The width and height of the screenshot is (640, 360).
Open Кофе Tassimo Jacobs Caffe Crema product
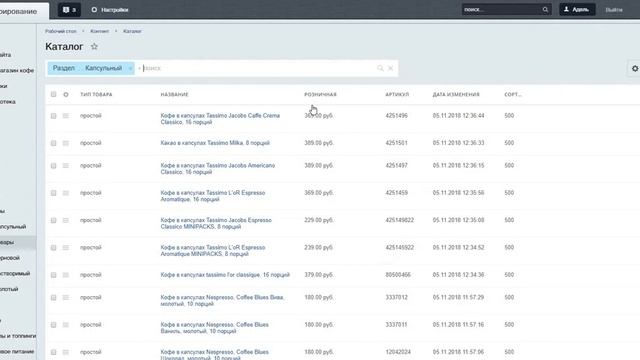[x=220, y=119]
